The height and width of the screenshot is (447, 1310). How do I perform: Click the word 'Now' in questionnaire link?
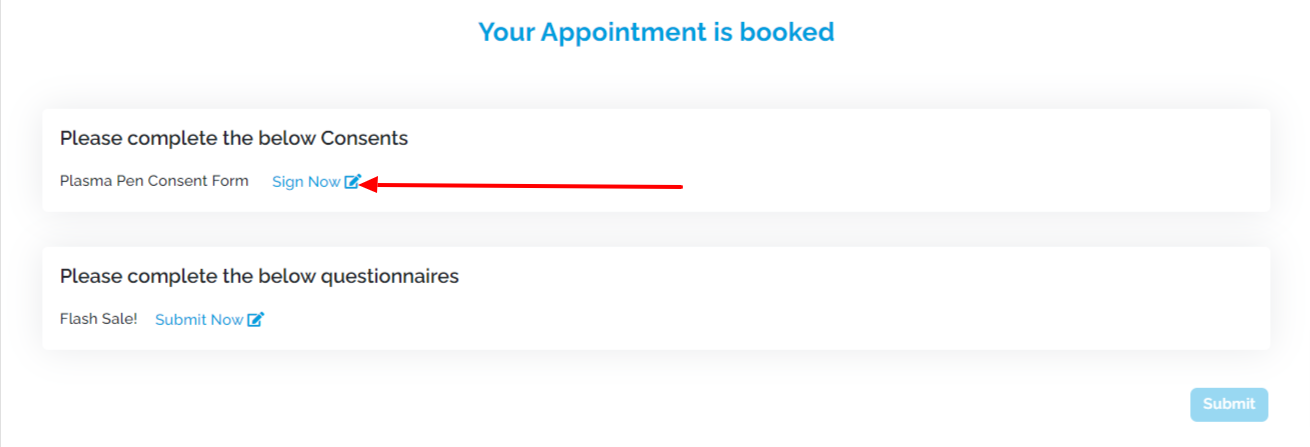(227, 320)
